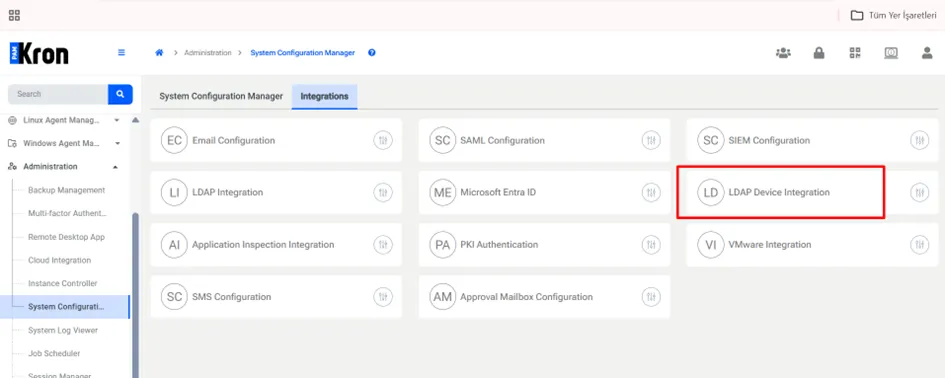The height and width of the screenshot is (378, 945).
Task: Open Instance Controller in sidebar
Action: (63, 283)
